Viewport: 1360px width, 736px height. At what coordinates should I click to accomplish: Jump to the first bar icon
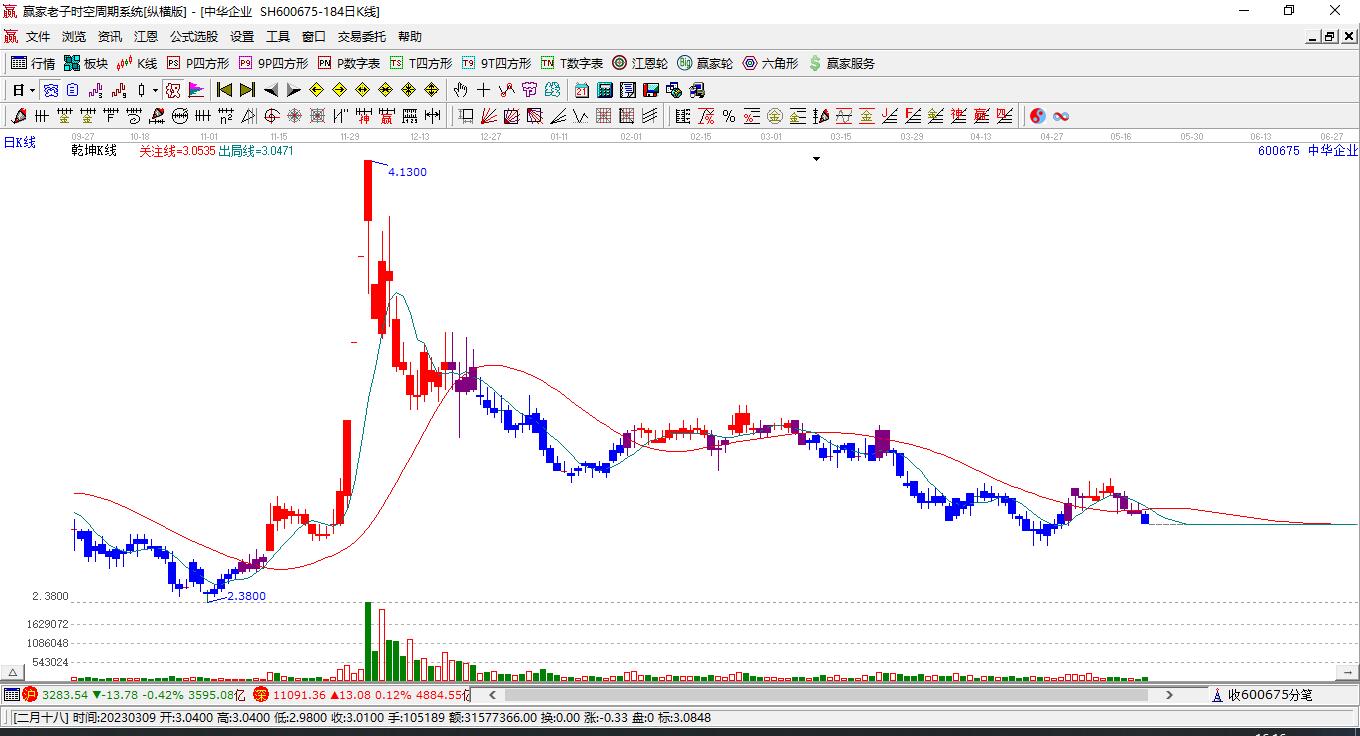click(x=225, y=90)
